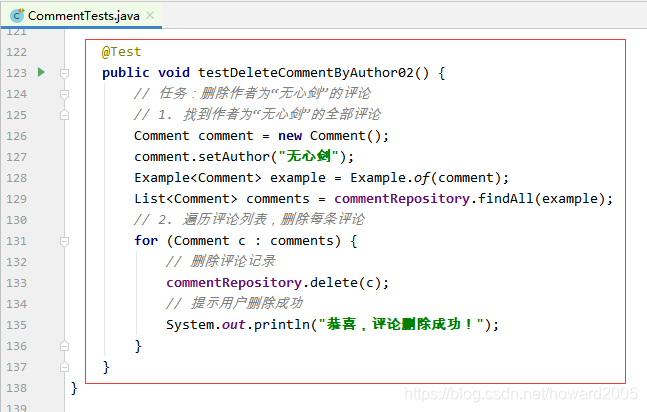Click the comment '// 2. 遍历评论列表，删除每条评论'
647x412 pixels.
click(x=249, y=220)
